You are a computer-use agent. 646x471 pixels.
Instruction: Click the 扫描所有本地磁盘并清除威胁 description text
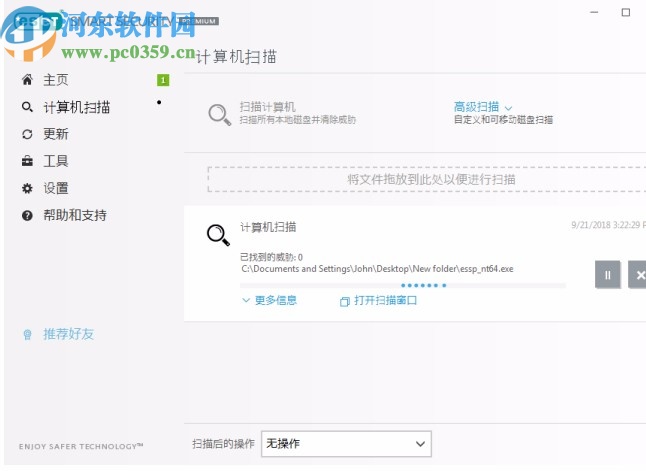(297, 120)
